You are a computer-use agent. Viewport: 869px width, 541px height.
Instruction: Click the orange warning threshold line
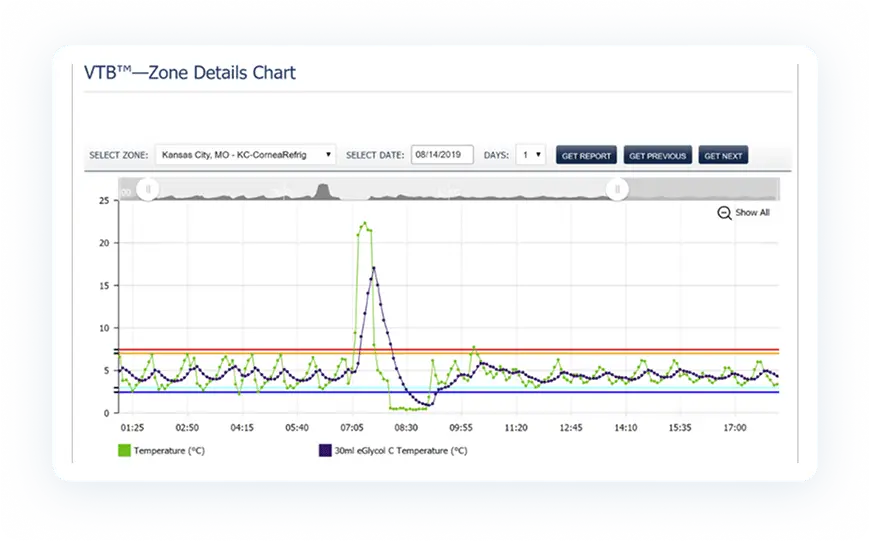click(x=600, y=354)
